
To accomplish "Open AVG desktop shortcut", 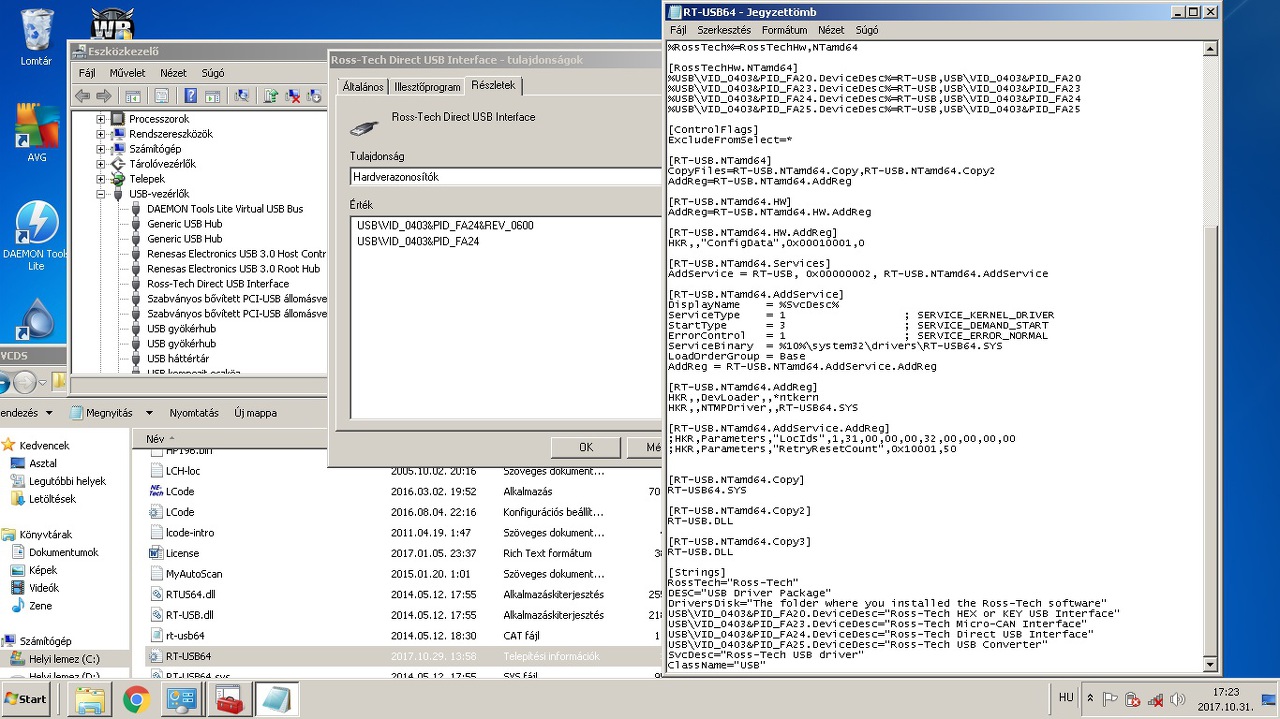I will [36, 134].
